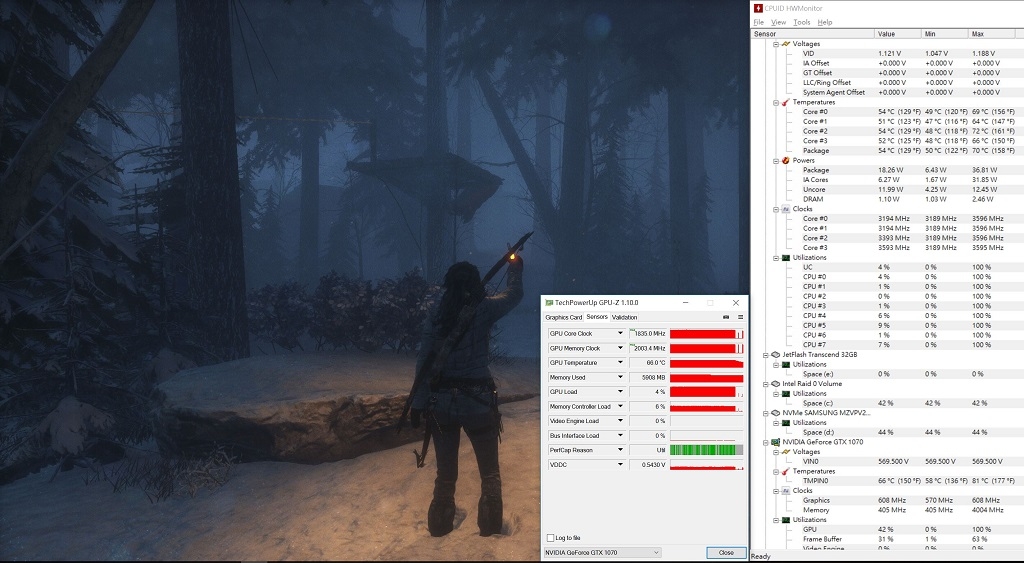Click the thermometer icon beside the Core #0 Temperatures group
Viewport: 1024px width, 563px height.
pos(786,102)
